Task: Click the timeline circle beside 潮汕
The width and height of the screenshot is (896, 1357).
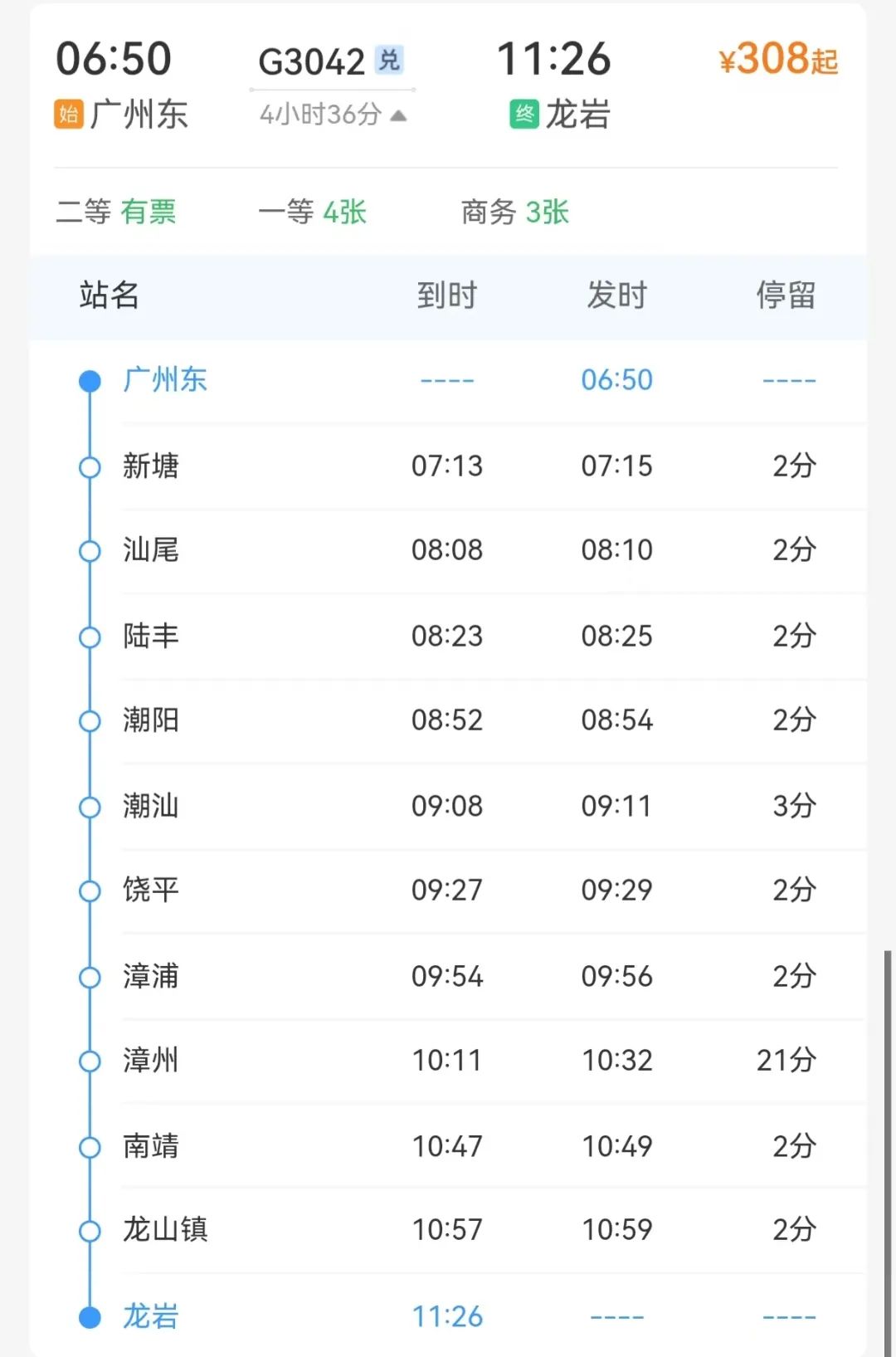Action: (90, 807)
